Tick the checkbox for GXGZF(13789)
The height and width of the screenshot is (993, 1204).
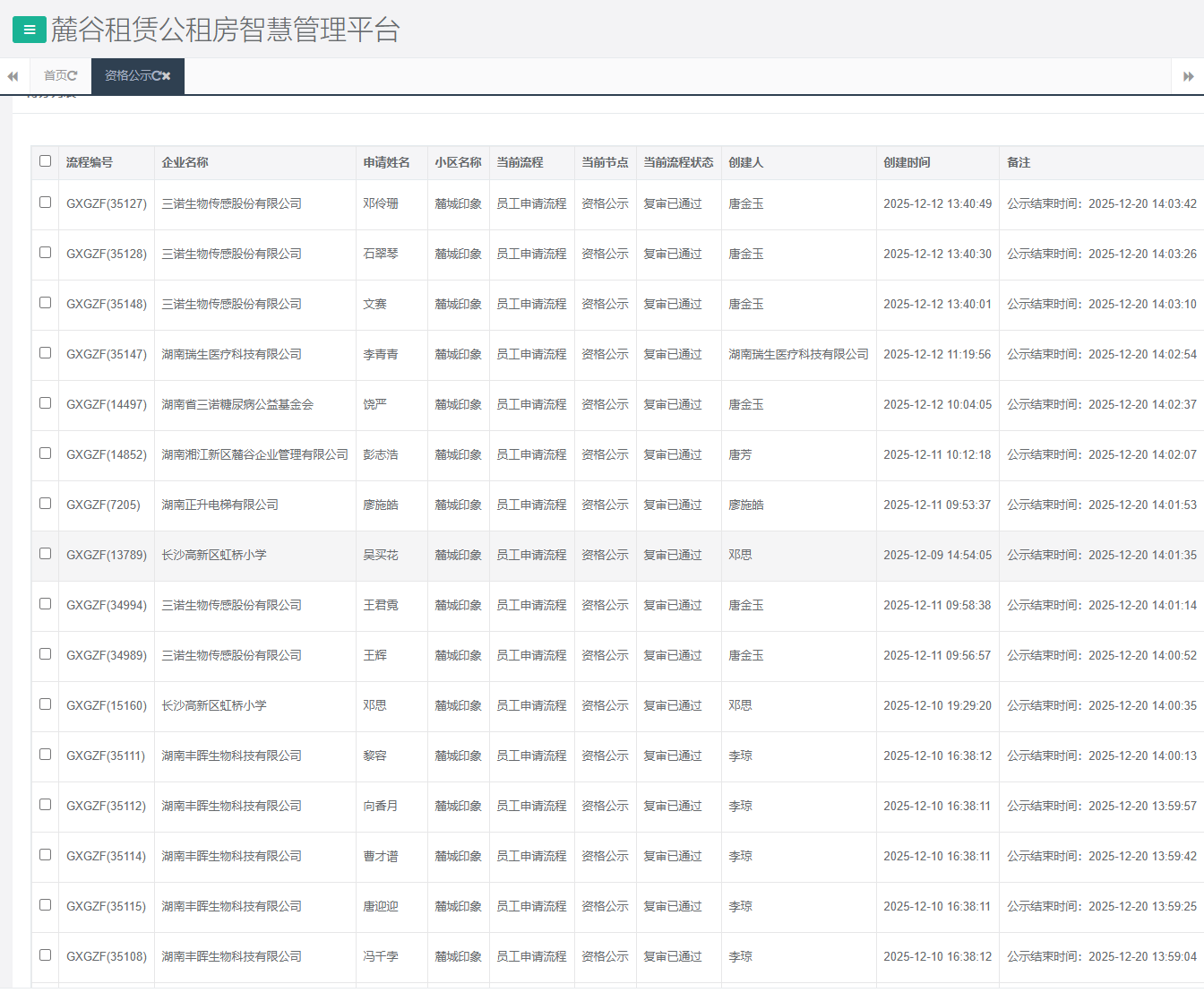[x=46, y=554]
